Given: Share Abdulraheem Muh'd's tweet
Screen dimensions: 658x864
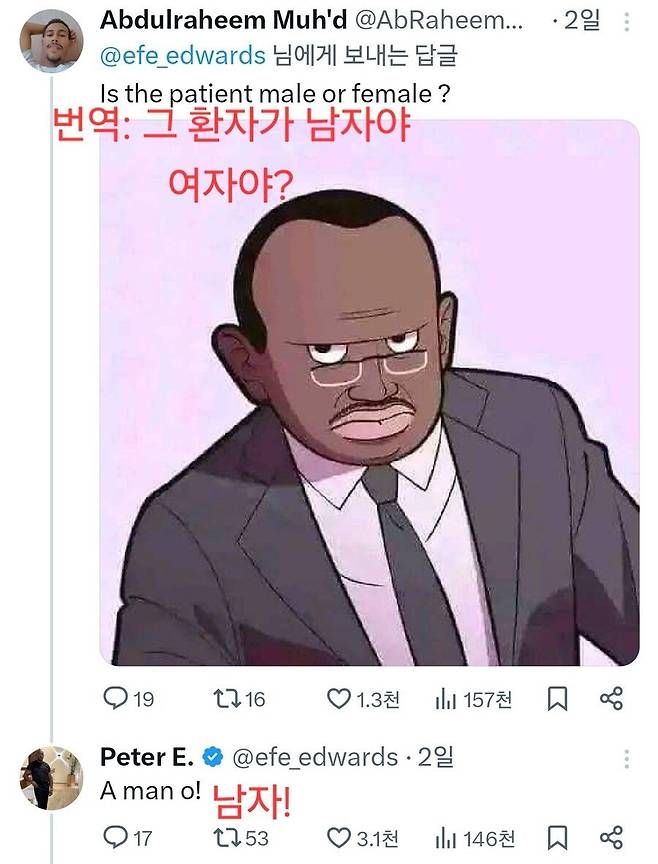Looking at the screenshot, I should coord(611,699).
